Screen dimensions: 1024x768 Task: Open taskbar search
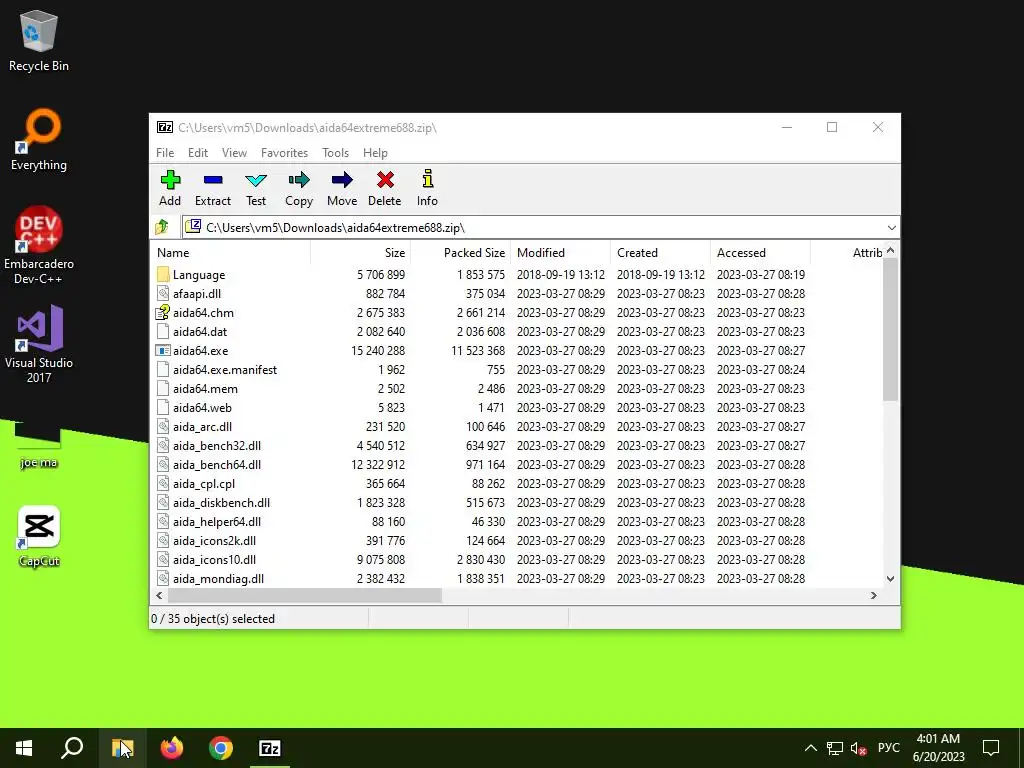[x=72, y=748]
